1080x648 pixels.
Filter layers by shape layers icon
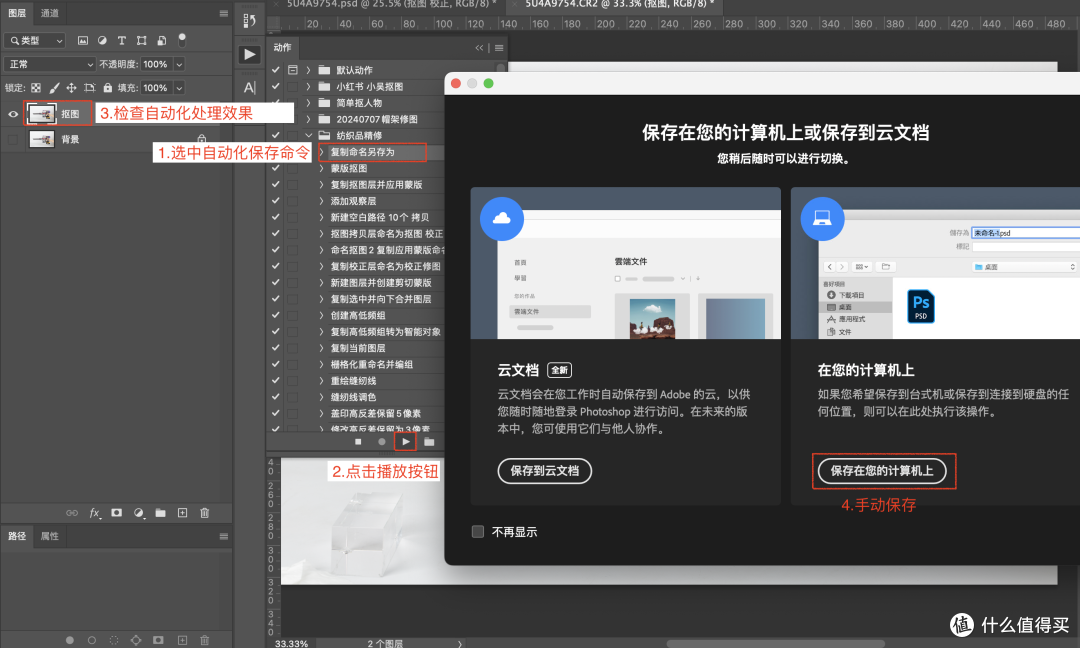pyautogui.click(x=141, y=41)
